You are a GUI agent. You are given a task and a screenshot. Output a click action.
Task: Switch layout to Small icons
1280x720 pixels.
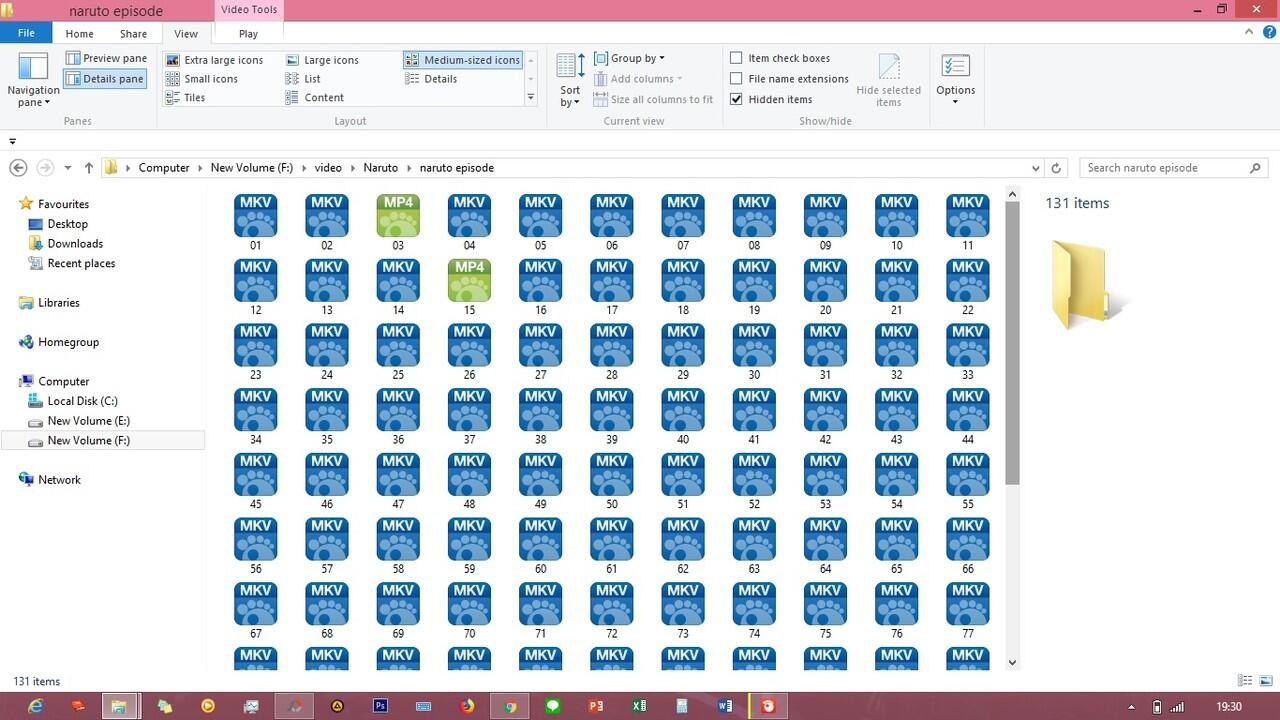coord(202,79)
